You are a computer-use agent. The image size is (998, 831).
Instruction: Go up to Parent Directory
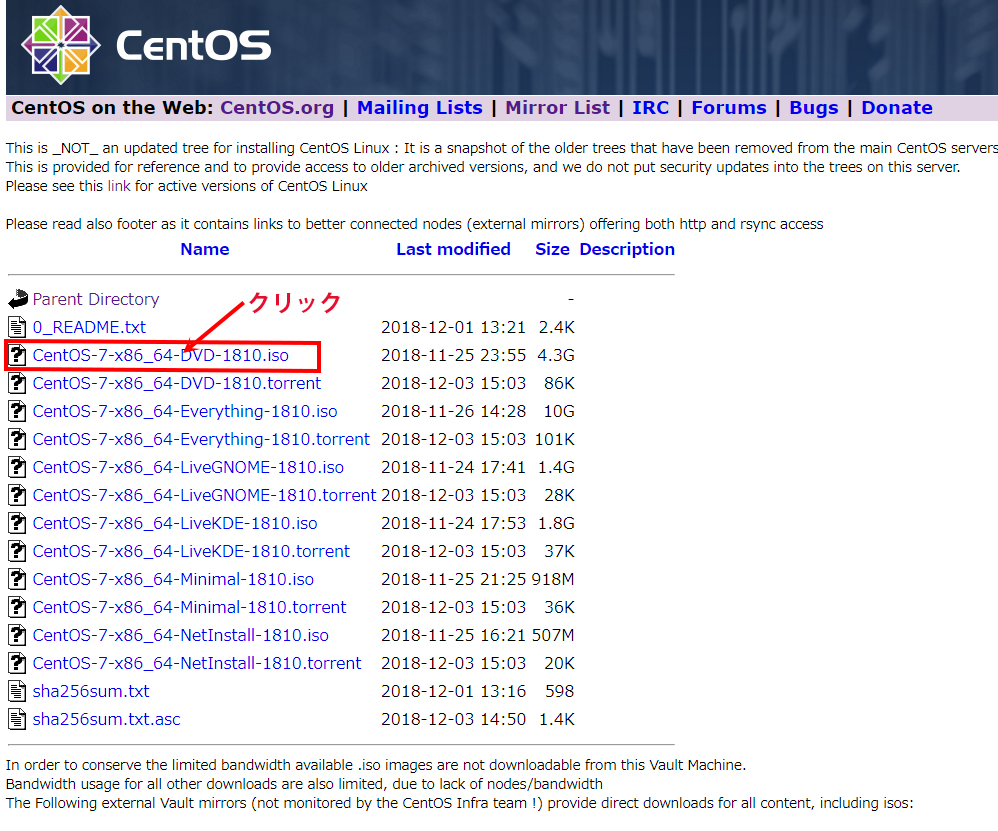pyautogui.click(x=96, y=299)
